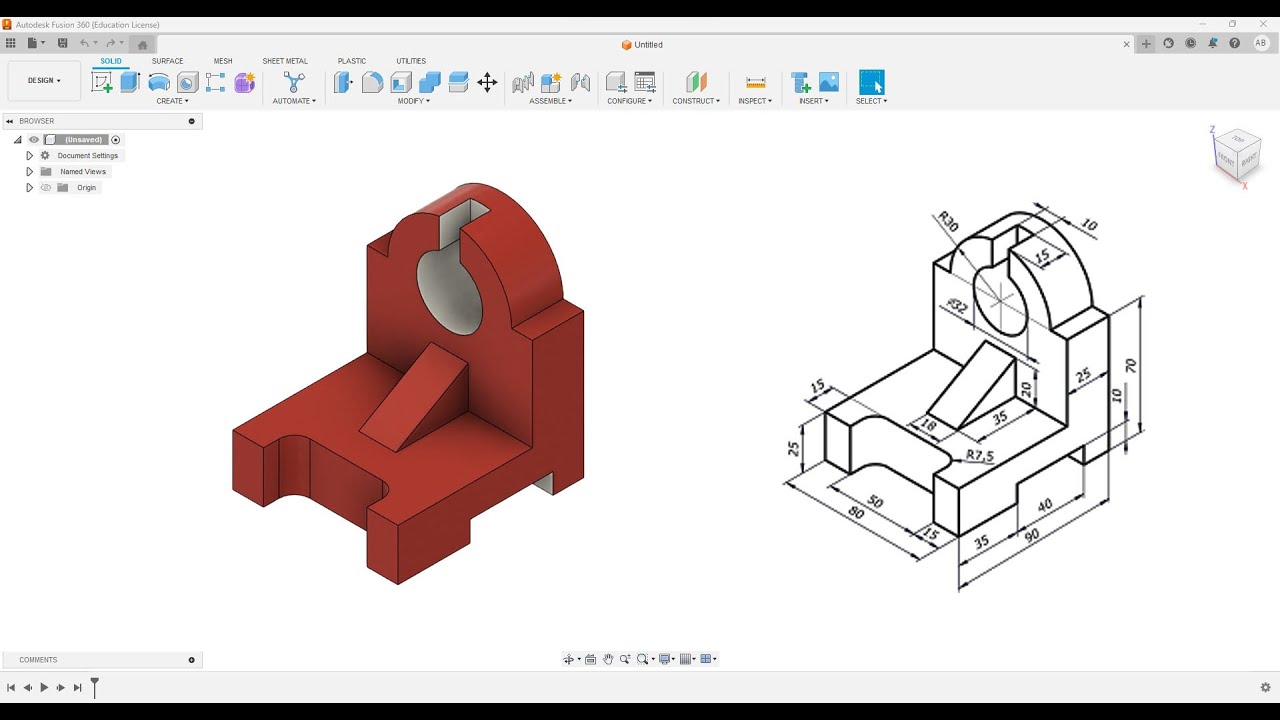Click the ViewCube orientation widget

[x=1236, y=155]
